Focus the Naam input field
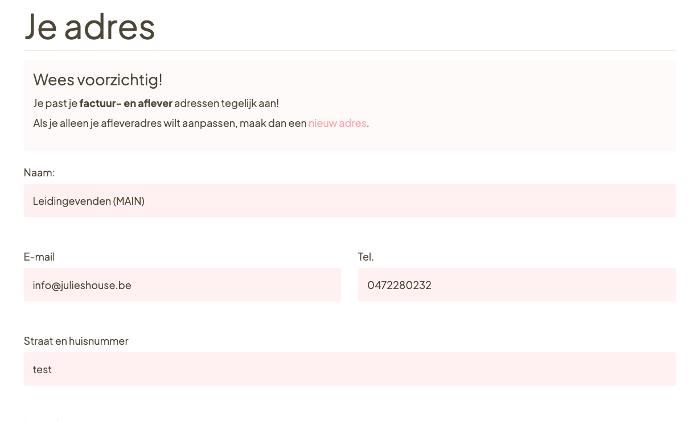 coord(349,201)
